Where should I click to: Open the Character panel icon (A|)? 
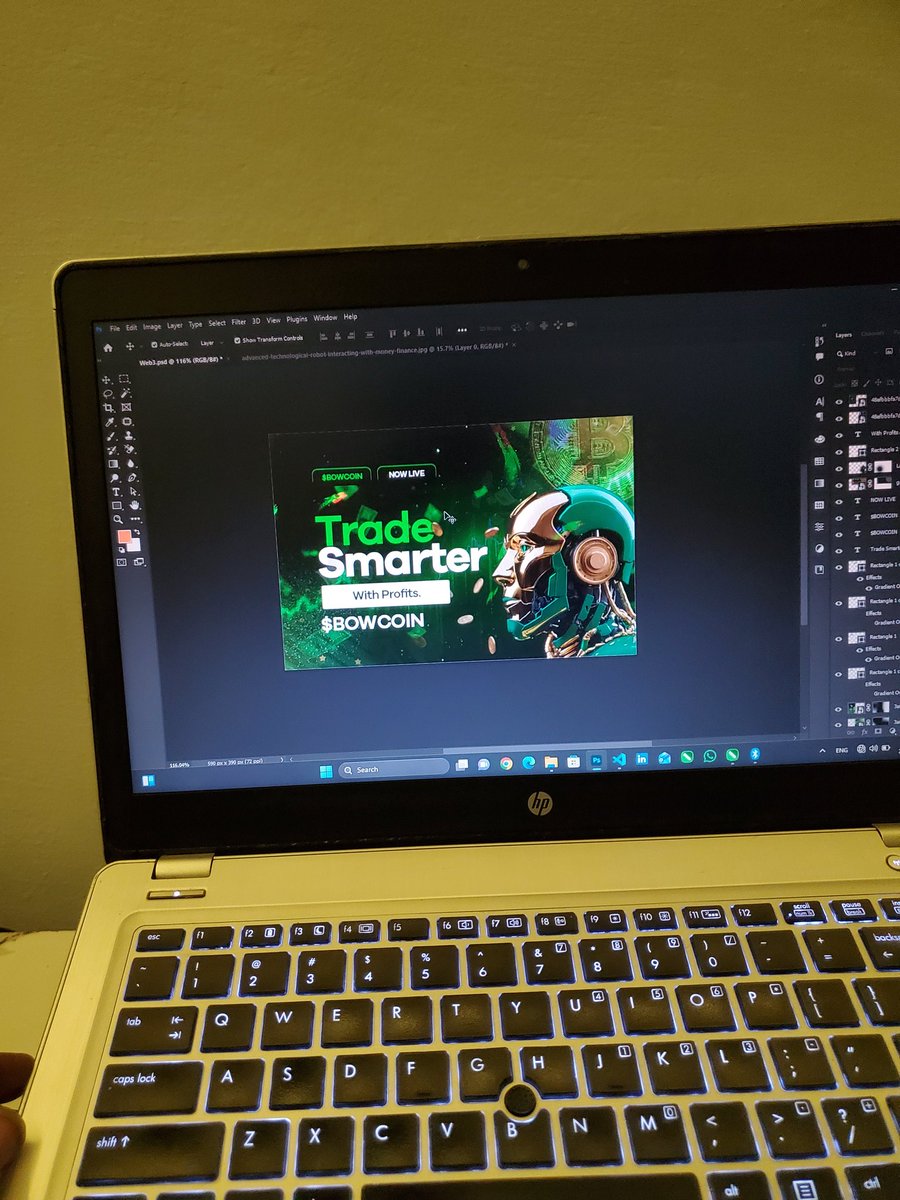[819, 402]
